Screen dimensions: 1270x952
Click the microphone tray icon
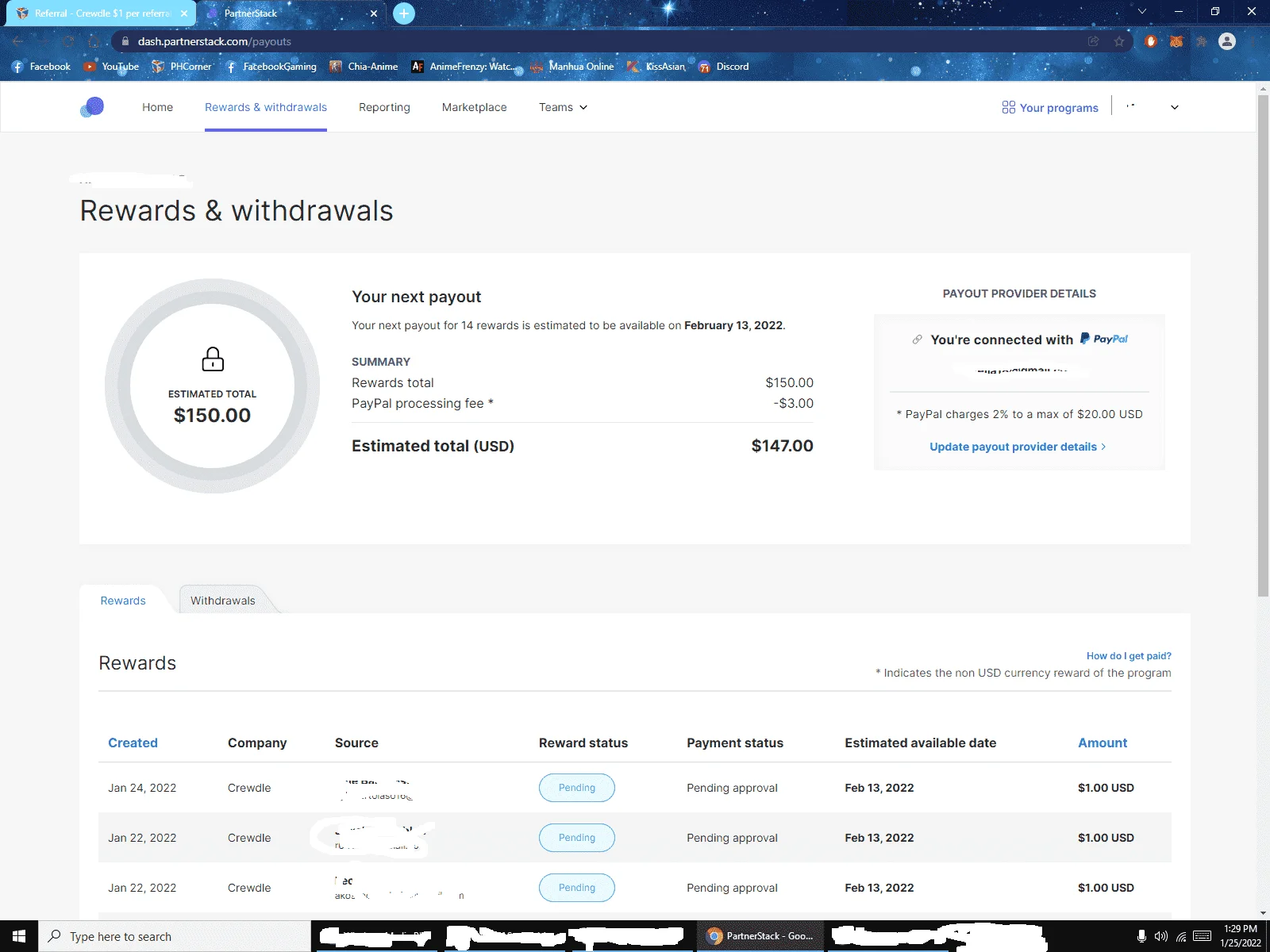[1141, 936]
